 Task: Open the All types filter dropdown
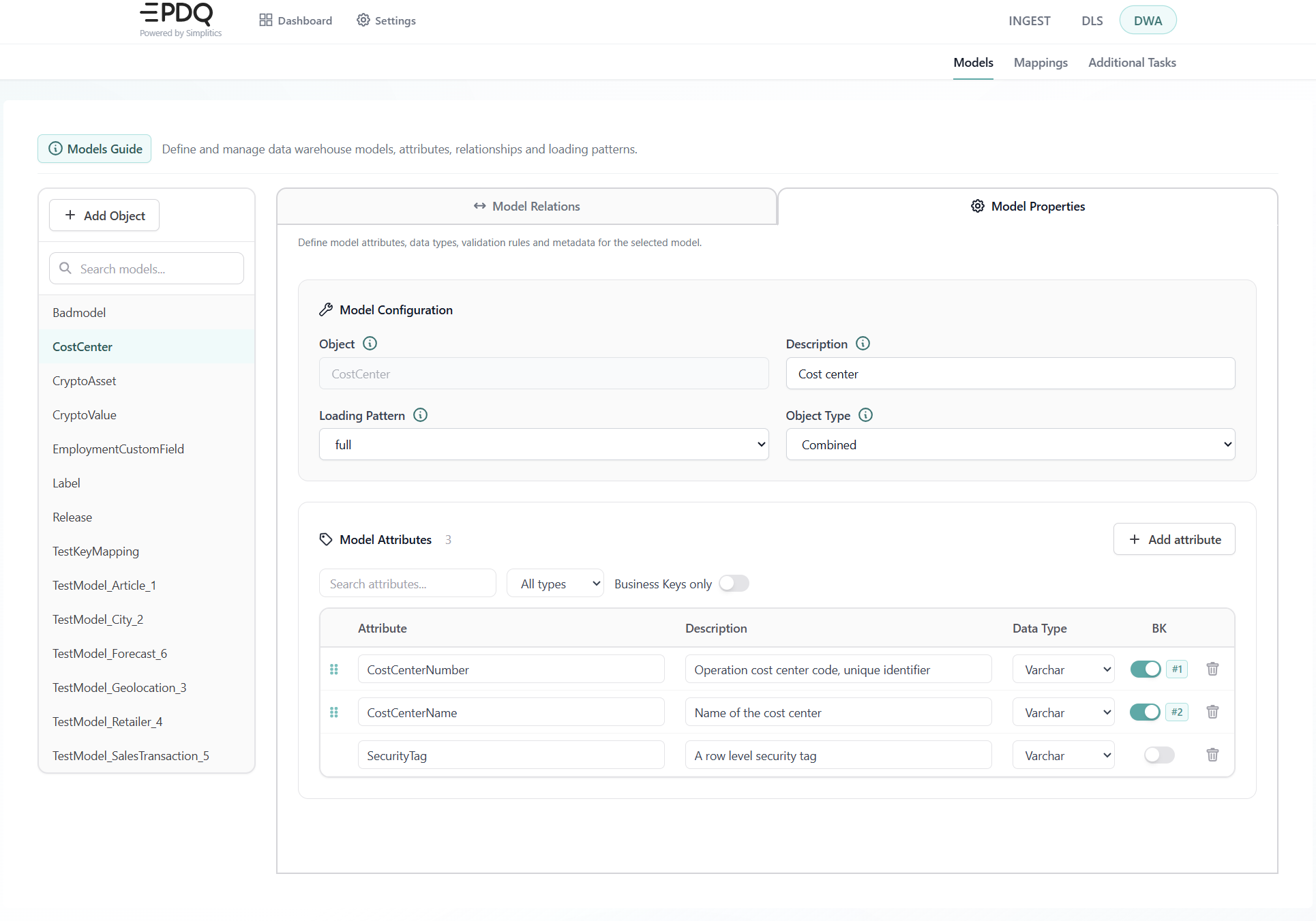[x=555, y=584]
